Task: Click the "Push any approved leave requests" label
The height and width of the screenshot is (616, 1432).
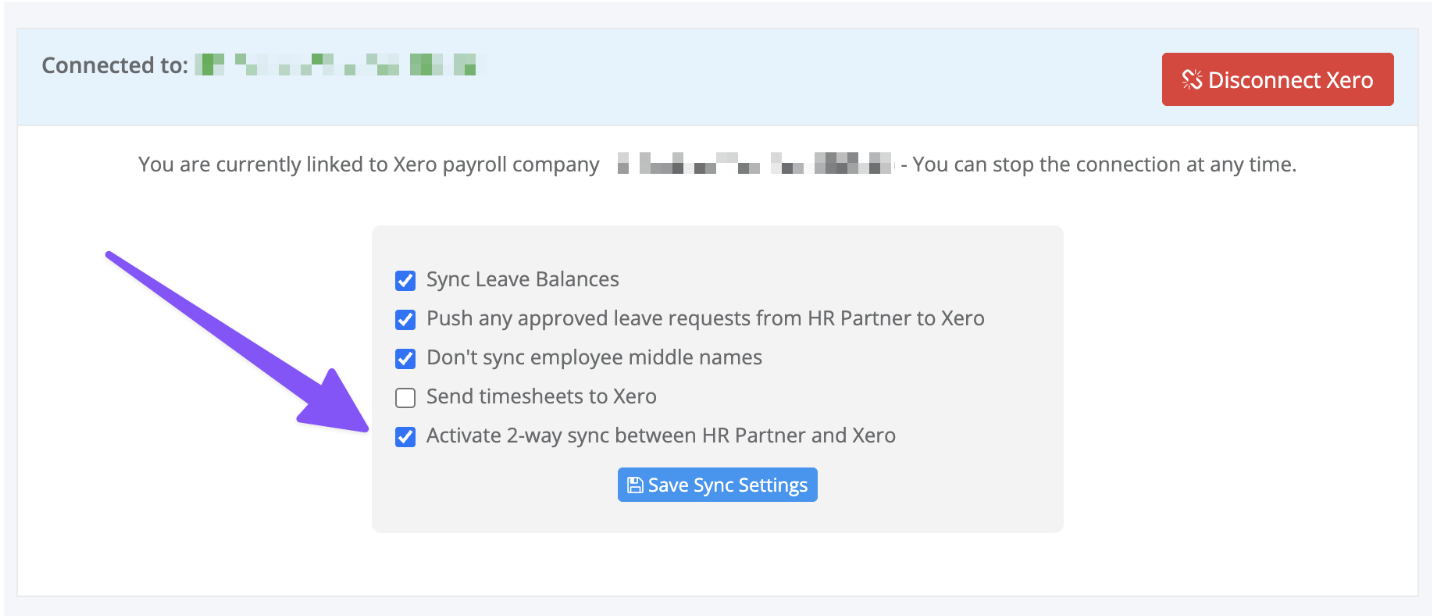Action: (705, 318)
